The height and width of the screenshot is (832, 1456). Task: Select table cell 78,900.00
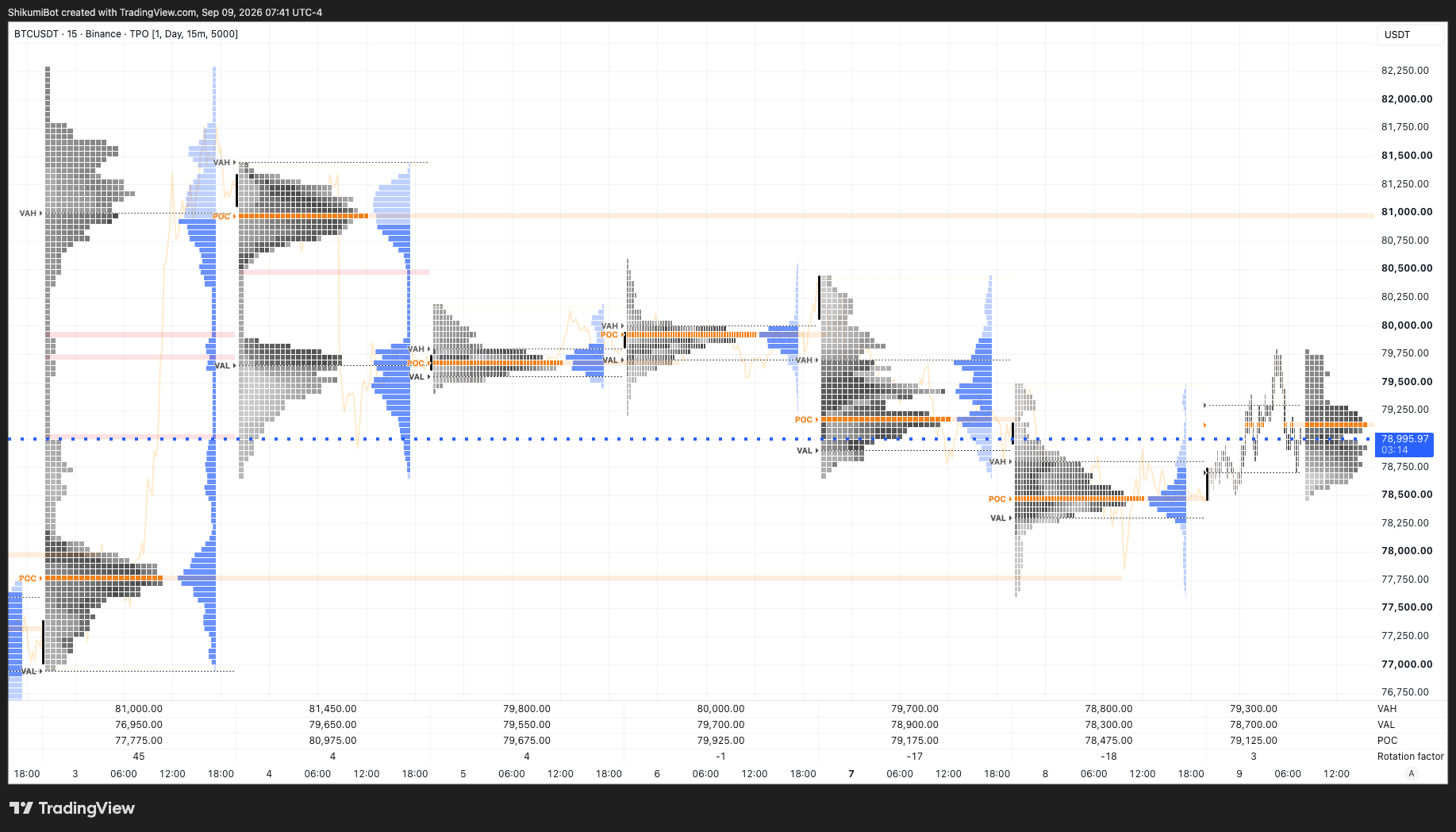pos(915,725)
